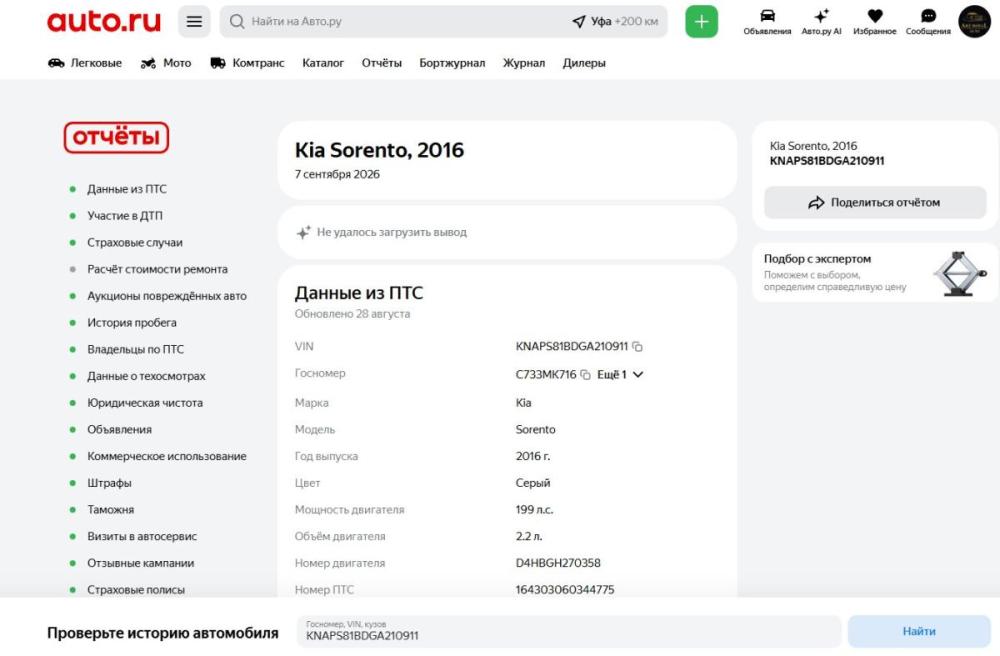Jump to Участие в ДТП section
The width and height of the screenshot is (1000, 656).
click(124, 215)
